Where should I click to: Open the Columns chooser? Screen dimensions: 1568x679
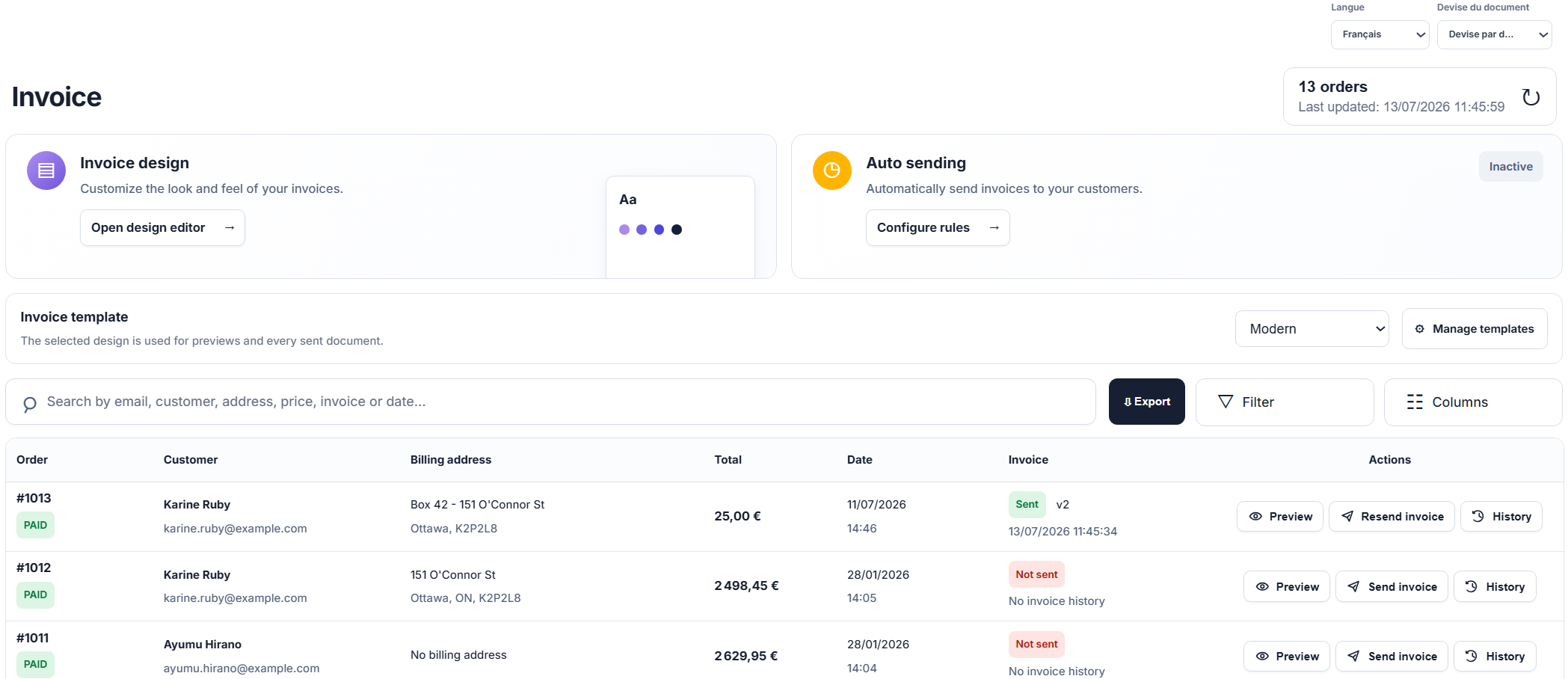[1472, 402]
